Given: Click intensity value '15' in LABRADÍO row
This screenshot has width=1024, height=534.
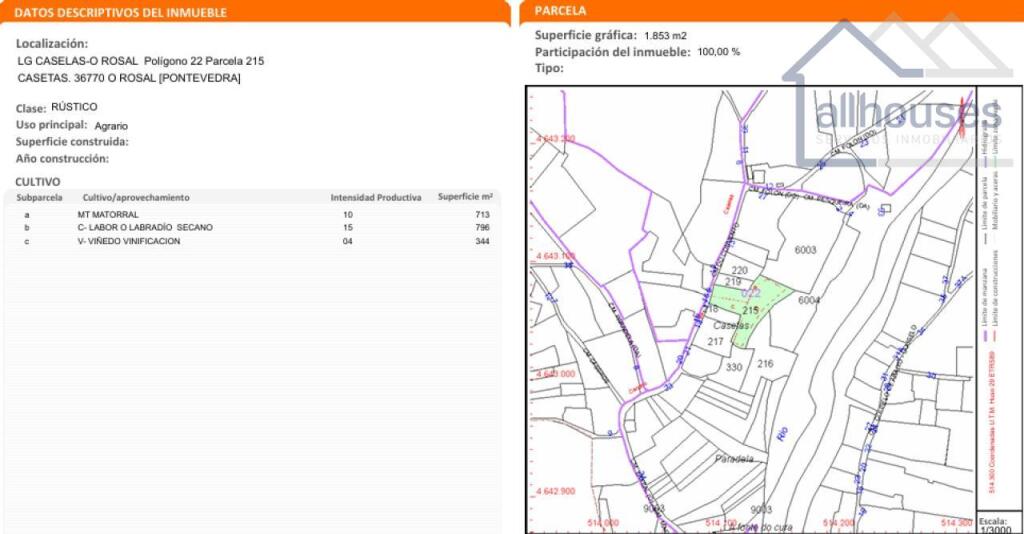Looking at the screenshot, I should (347, 228).
